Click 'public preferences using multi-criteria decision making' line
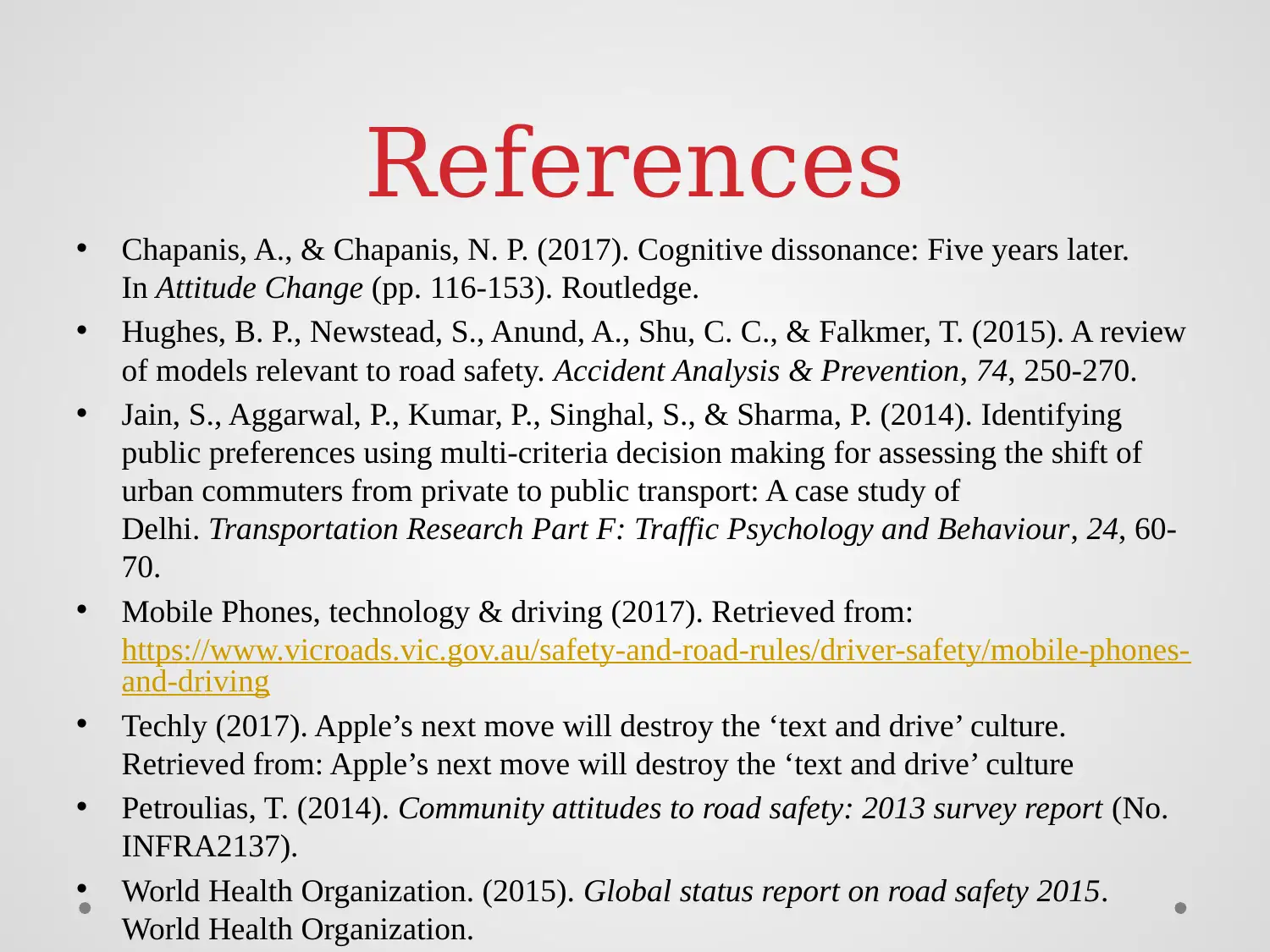1270x952 pixels. click(632, 453)
